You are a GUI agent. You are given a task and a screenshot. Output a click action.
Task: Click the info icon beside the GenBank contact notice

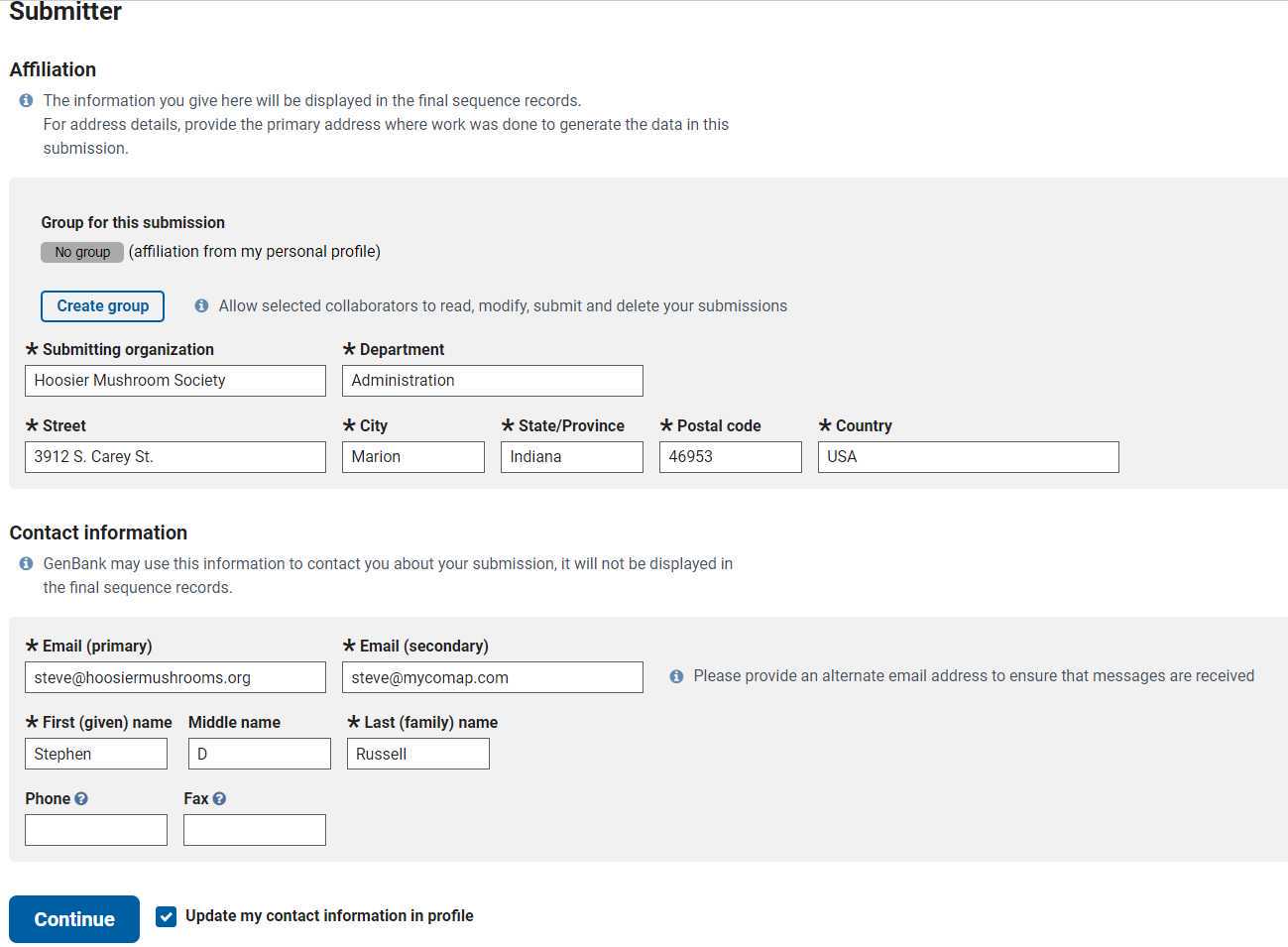coord(26,564)
